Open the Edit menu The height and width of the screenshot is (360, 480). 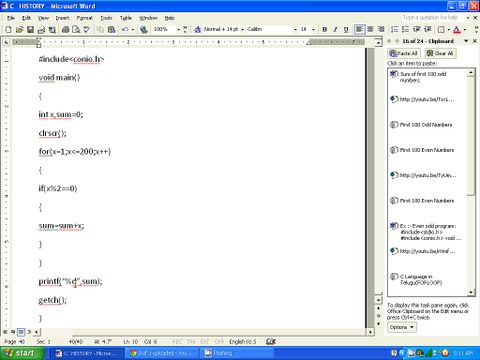(26, 18)
